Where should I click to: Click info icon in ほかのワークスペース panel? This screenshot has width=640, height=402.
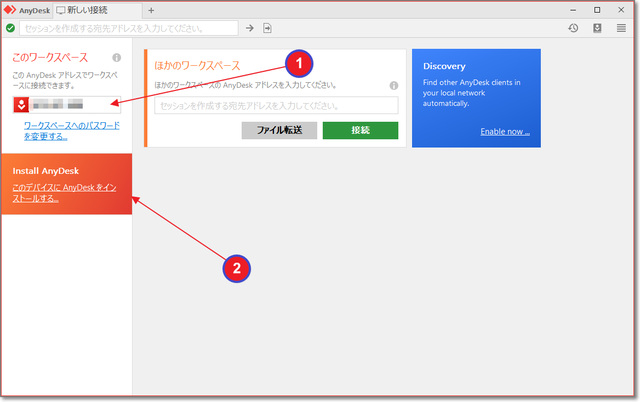click(x=393, y=86)
